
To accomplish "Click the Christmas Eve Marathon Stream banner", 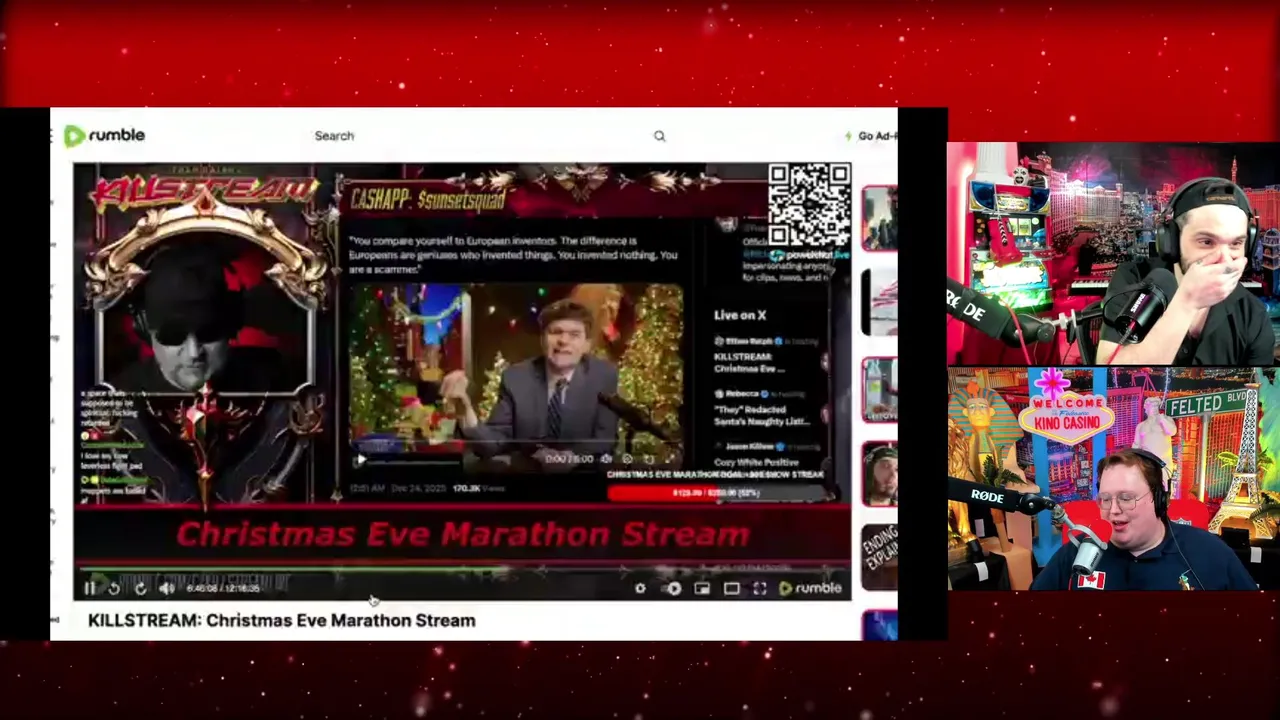I will pos(462,534).
